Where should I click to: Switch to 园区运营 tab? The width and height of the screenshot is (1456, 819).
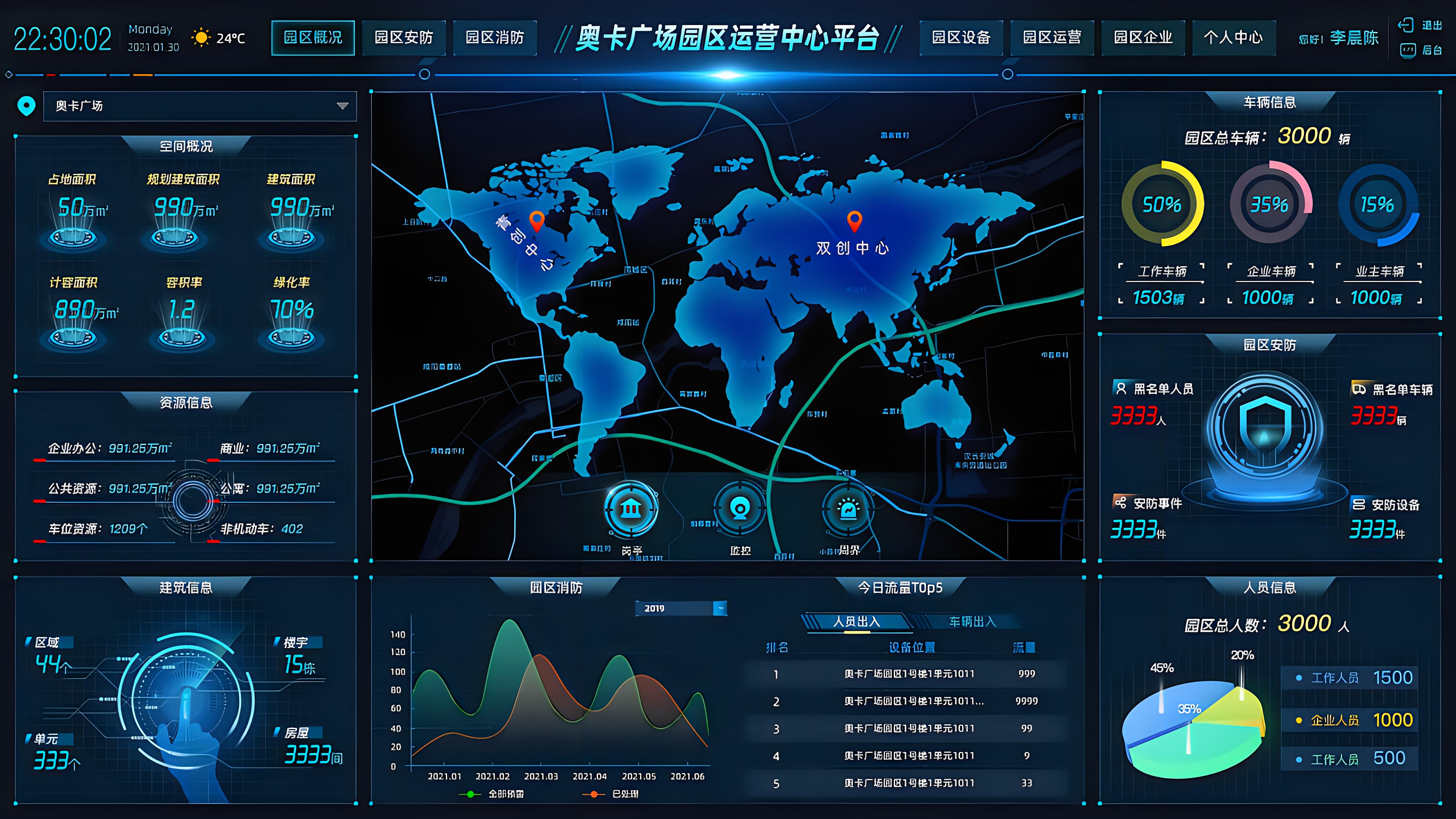pos(1052,38)
